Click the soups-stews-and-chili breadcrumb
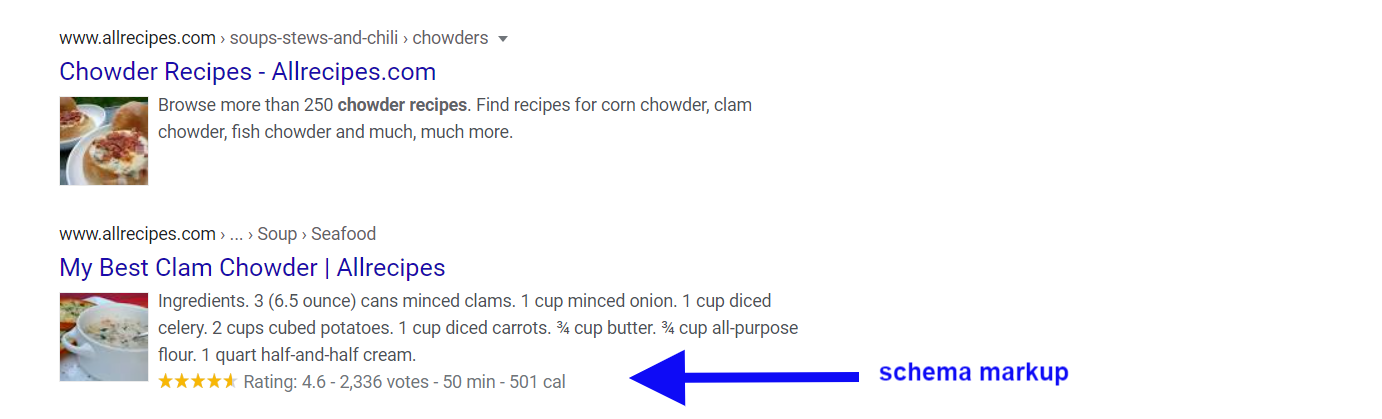Viewport: 1382px width, 419px height. (x=314, y=38)
